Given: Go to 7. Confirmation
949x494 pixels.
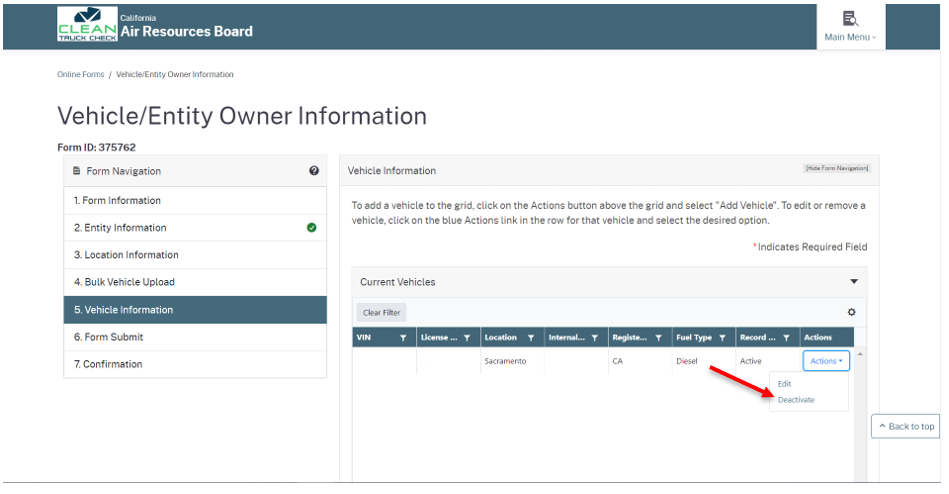Looking at the screenshot, I should [195, 364].
